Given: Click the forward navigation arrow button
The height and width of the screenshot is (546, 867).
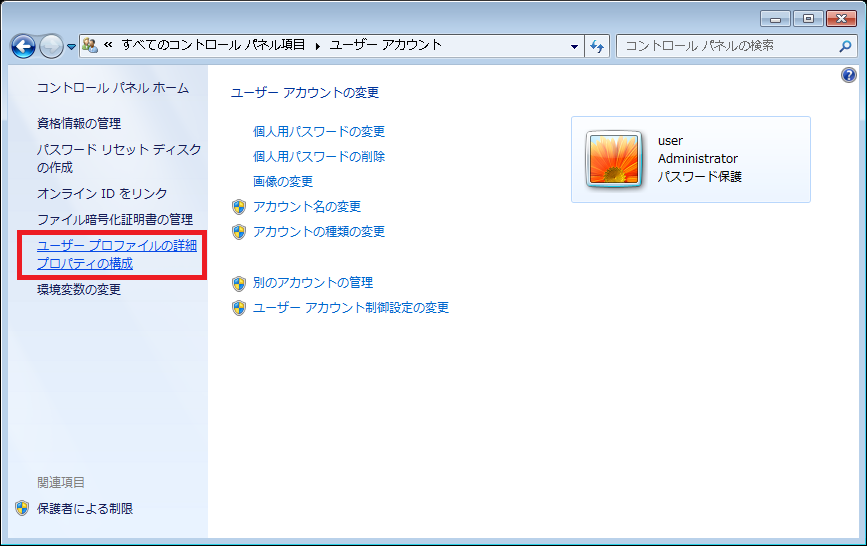Looking at the screenshot, I should click(x=51, y=46).
